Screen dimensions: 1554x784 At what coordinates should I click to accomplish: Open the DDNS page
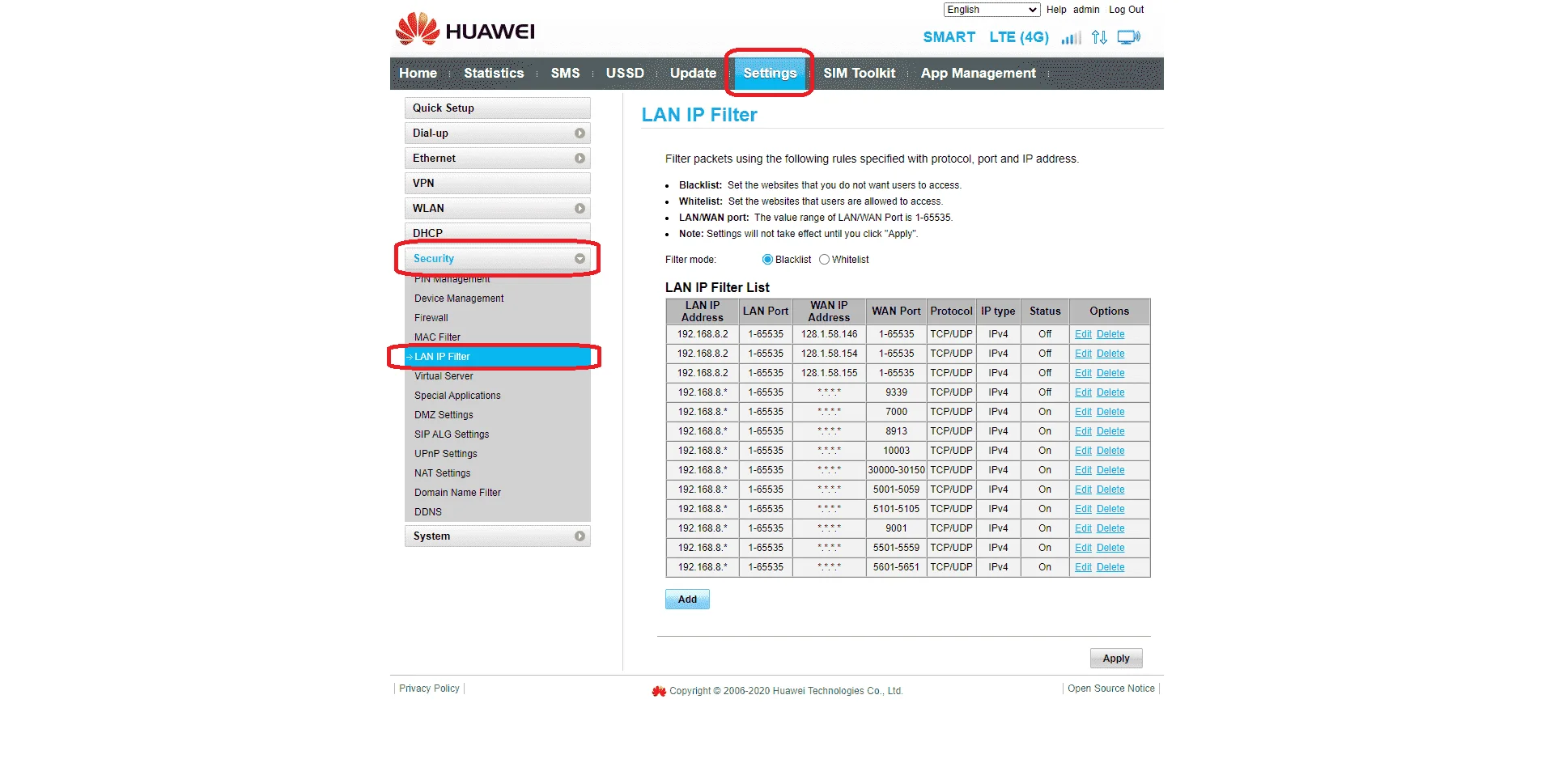tap(428, 512)
